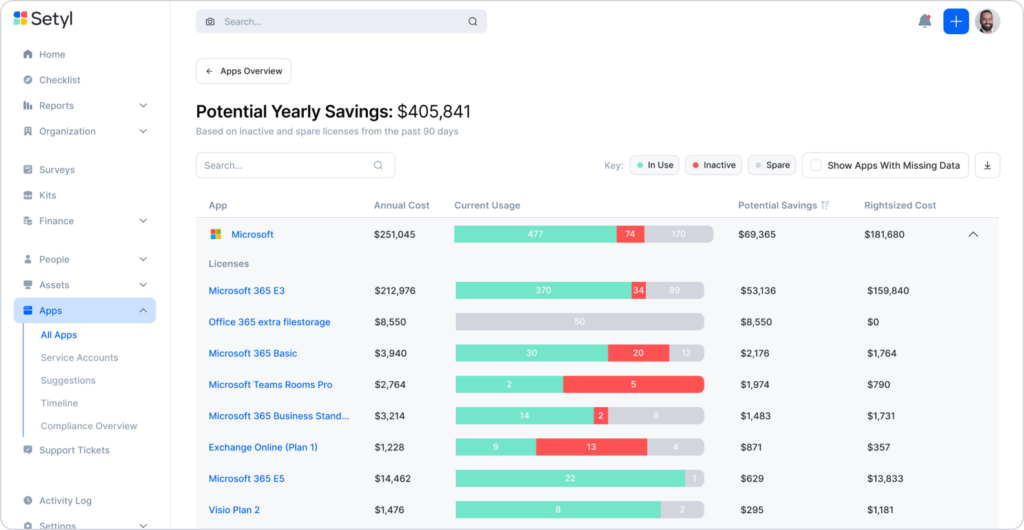The height and width of the screenshot is (530, 1024).
Task: Open the Microsoft 365 E3 license link
Action: click(x=246, y=290)
